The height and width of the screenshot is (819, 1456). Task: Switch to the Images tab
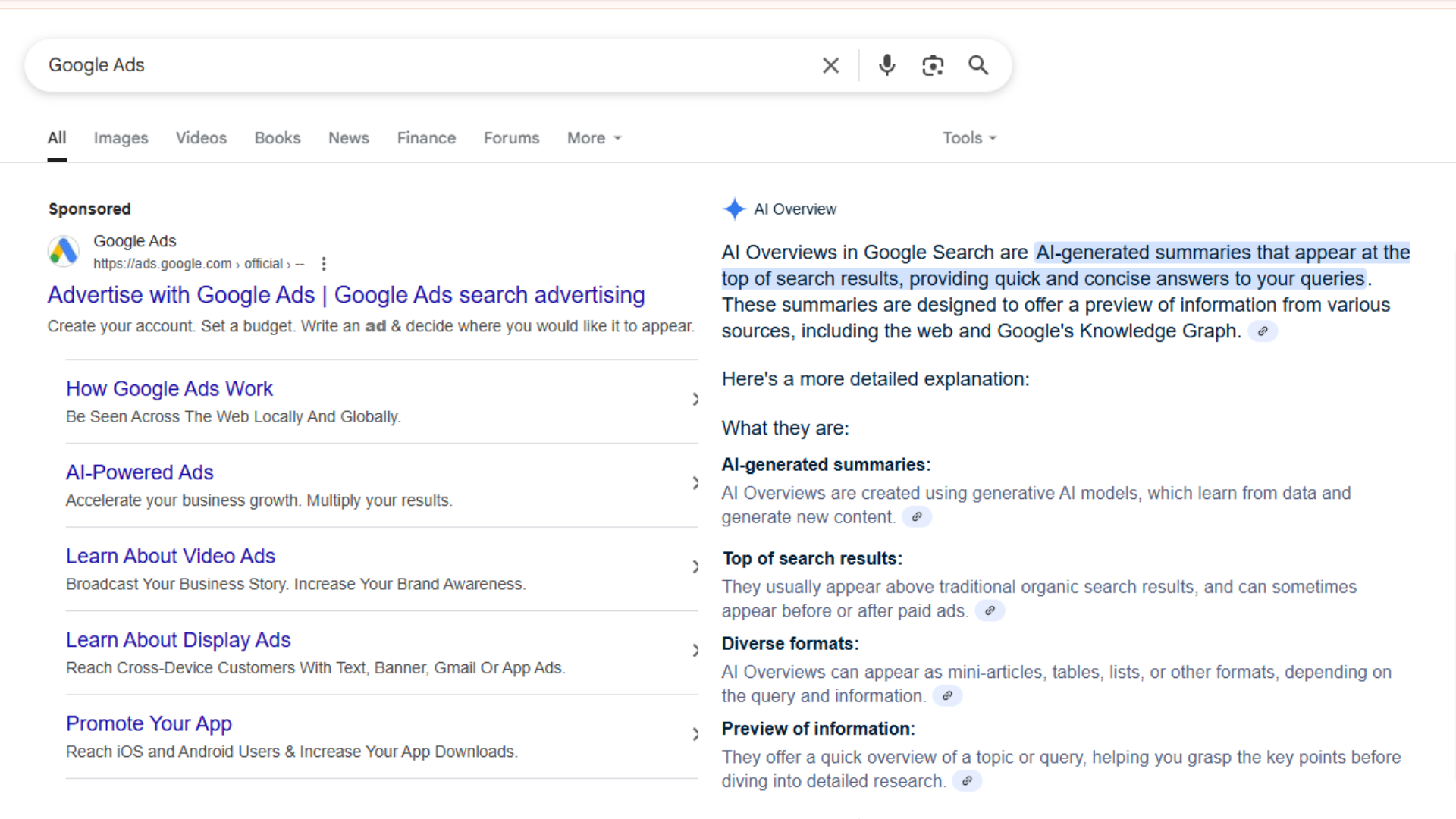pyautogui.click(x=121, y=138)
